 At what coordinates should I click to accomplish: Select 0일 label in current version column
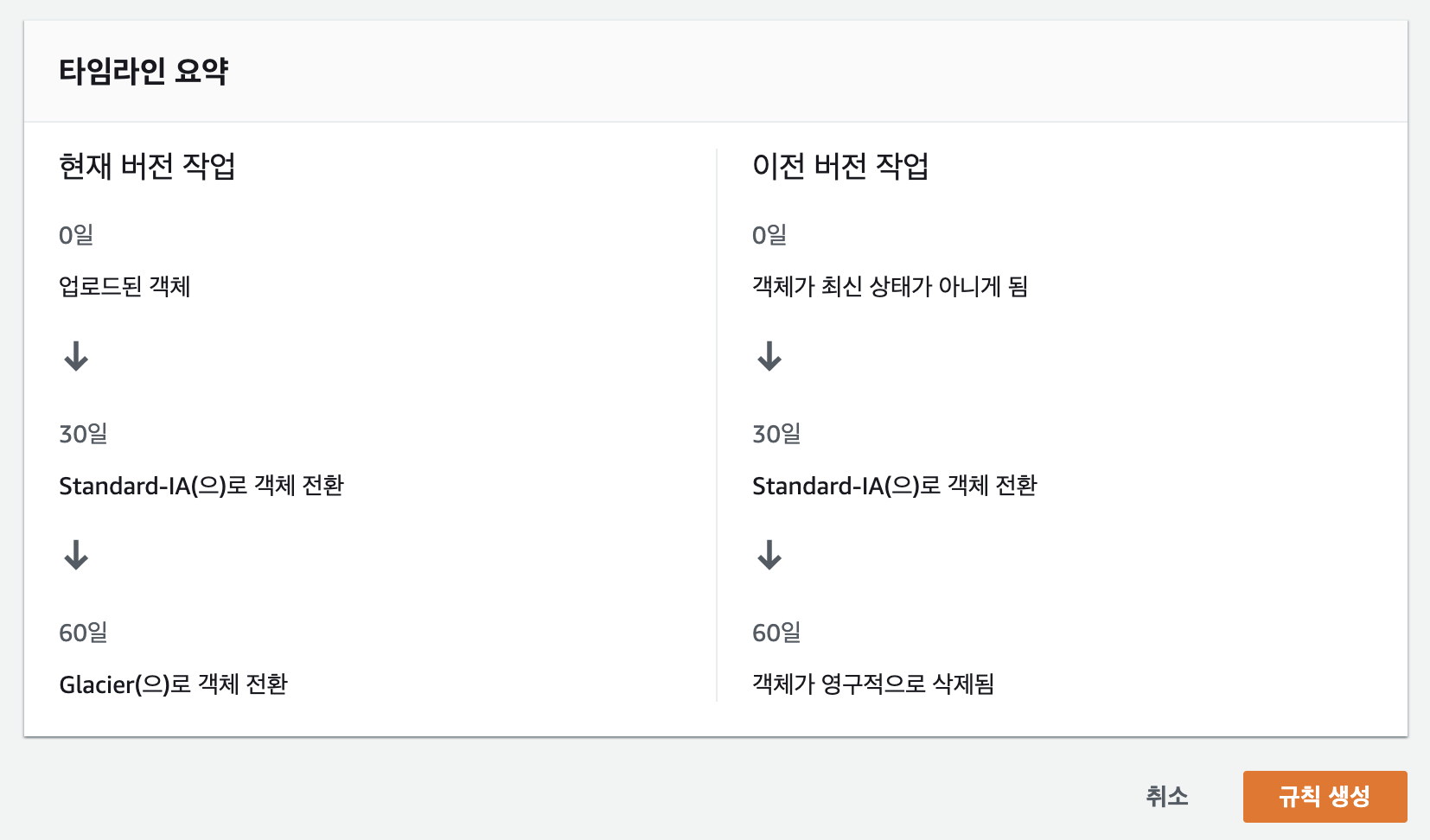76,235
